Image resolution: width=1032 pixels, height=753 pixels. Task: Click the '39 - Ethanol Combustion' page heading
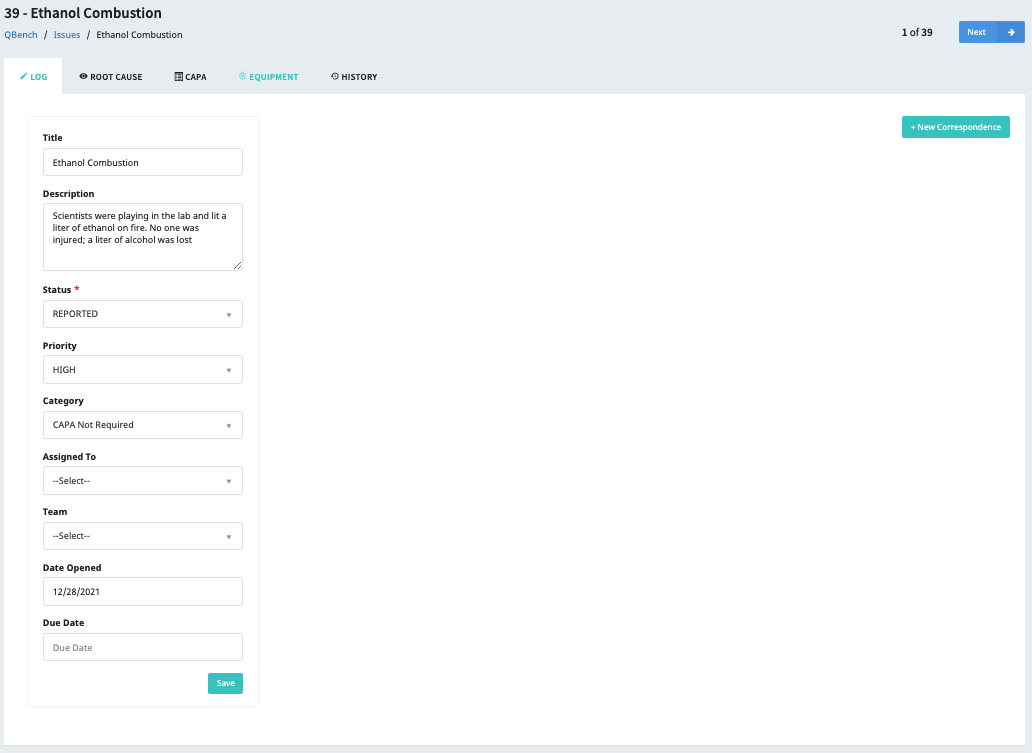[83, 13]
